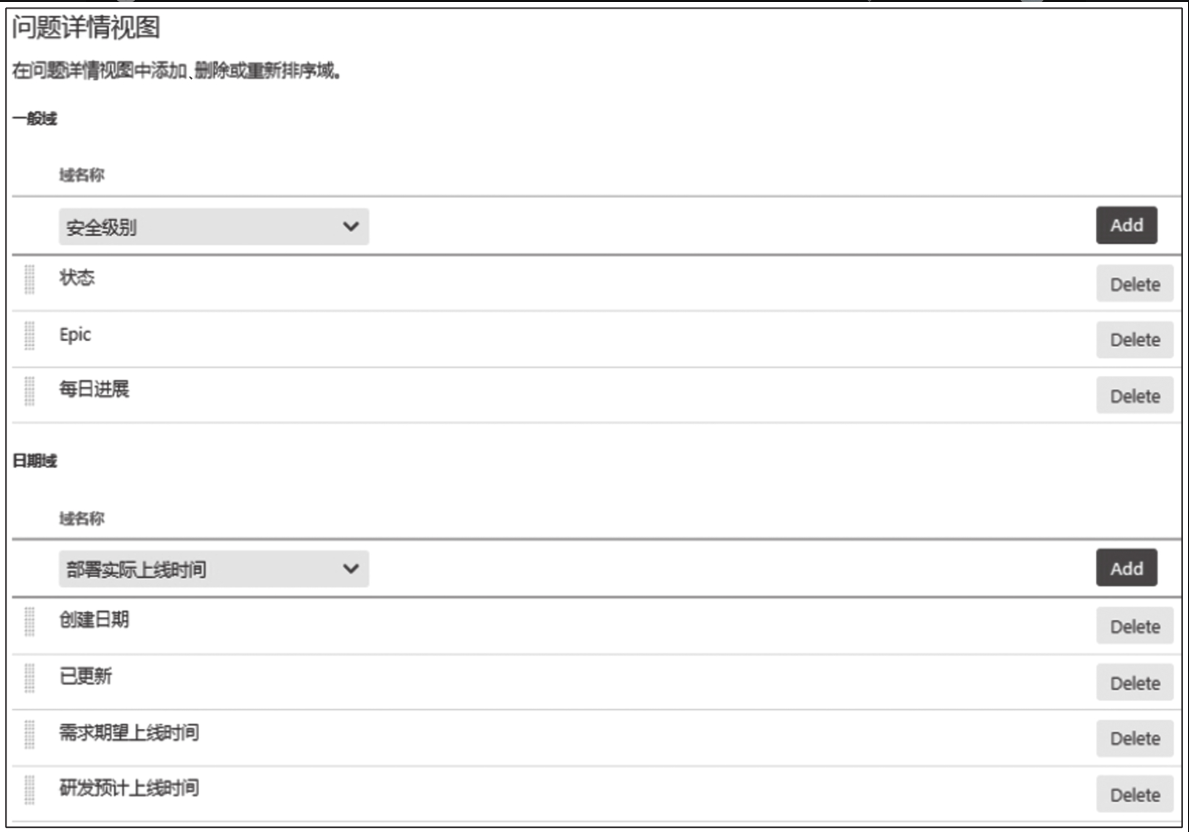
Task: Click the drag handle beside 已更新
Action: (30, 678)
